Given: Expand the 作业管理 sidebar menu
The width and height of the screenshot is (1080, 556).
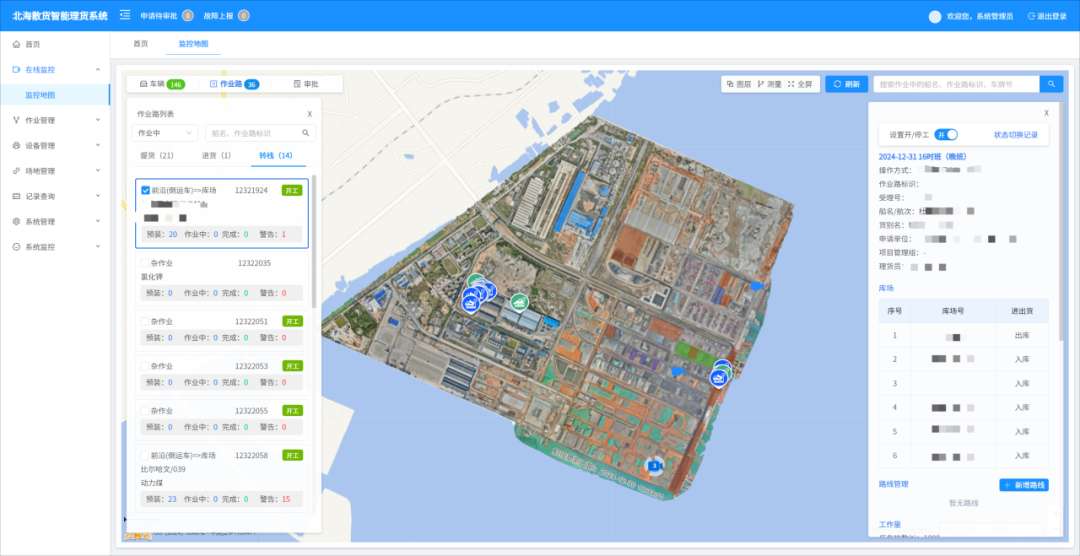Looking at the screenshot, I should 55,120.
